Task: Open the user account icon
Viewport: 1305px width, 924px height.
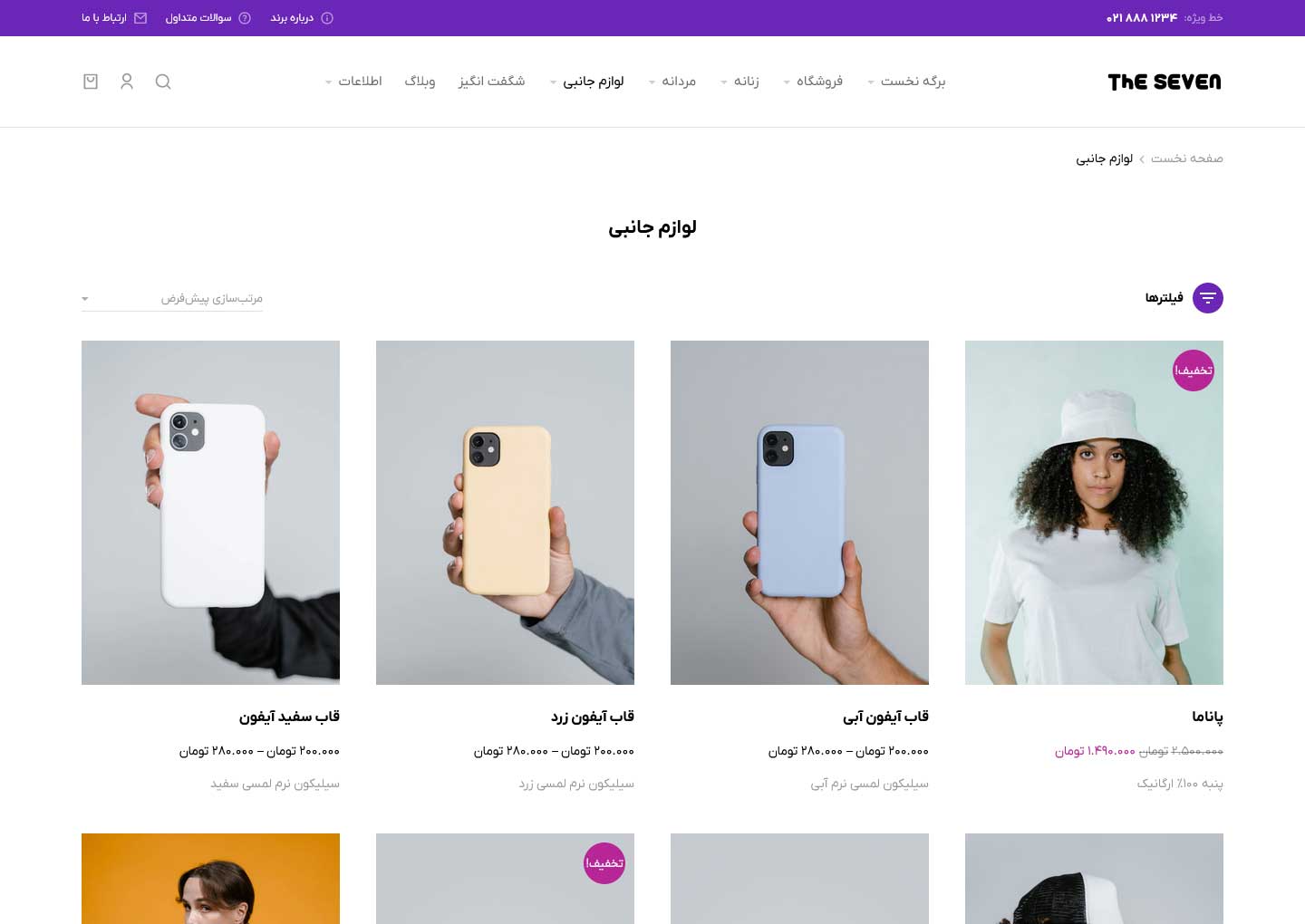Action: click(127, 82)
